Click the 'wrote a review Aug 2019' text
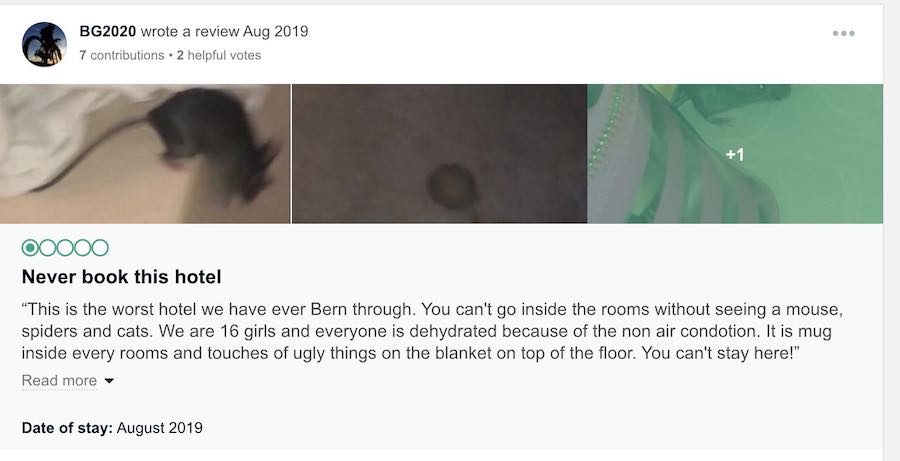 pos(224,31)
